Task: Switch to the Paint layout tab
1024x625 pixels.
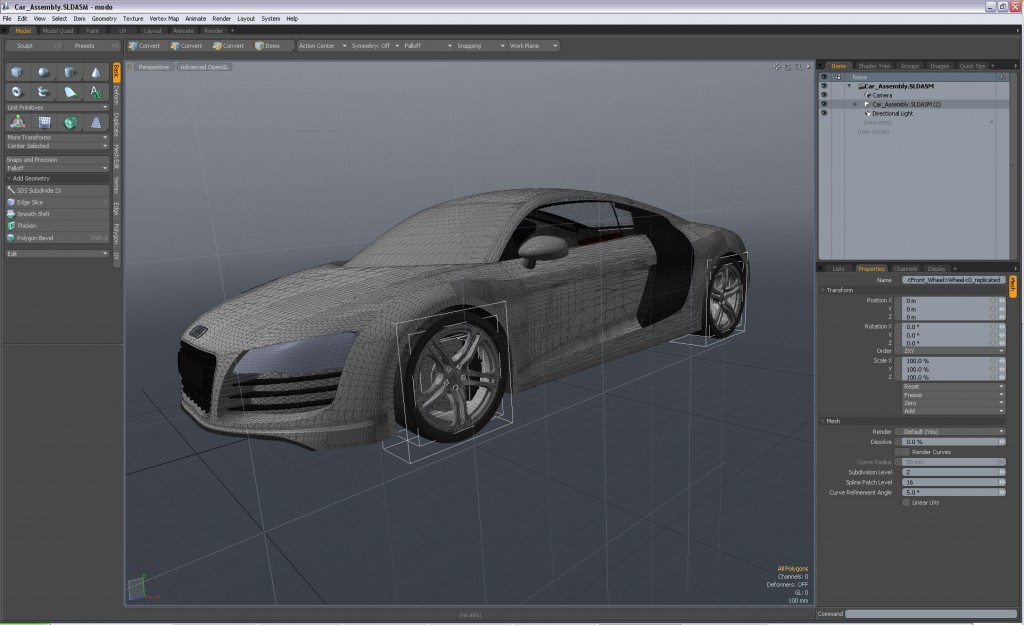Action: click(93, 31)
